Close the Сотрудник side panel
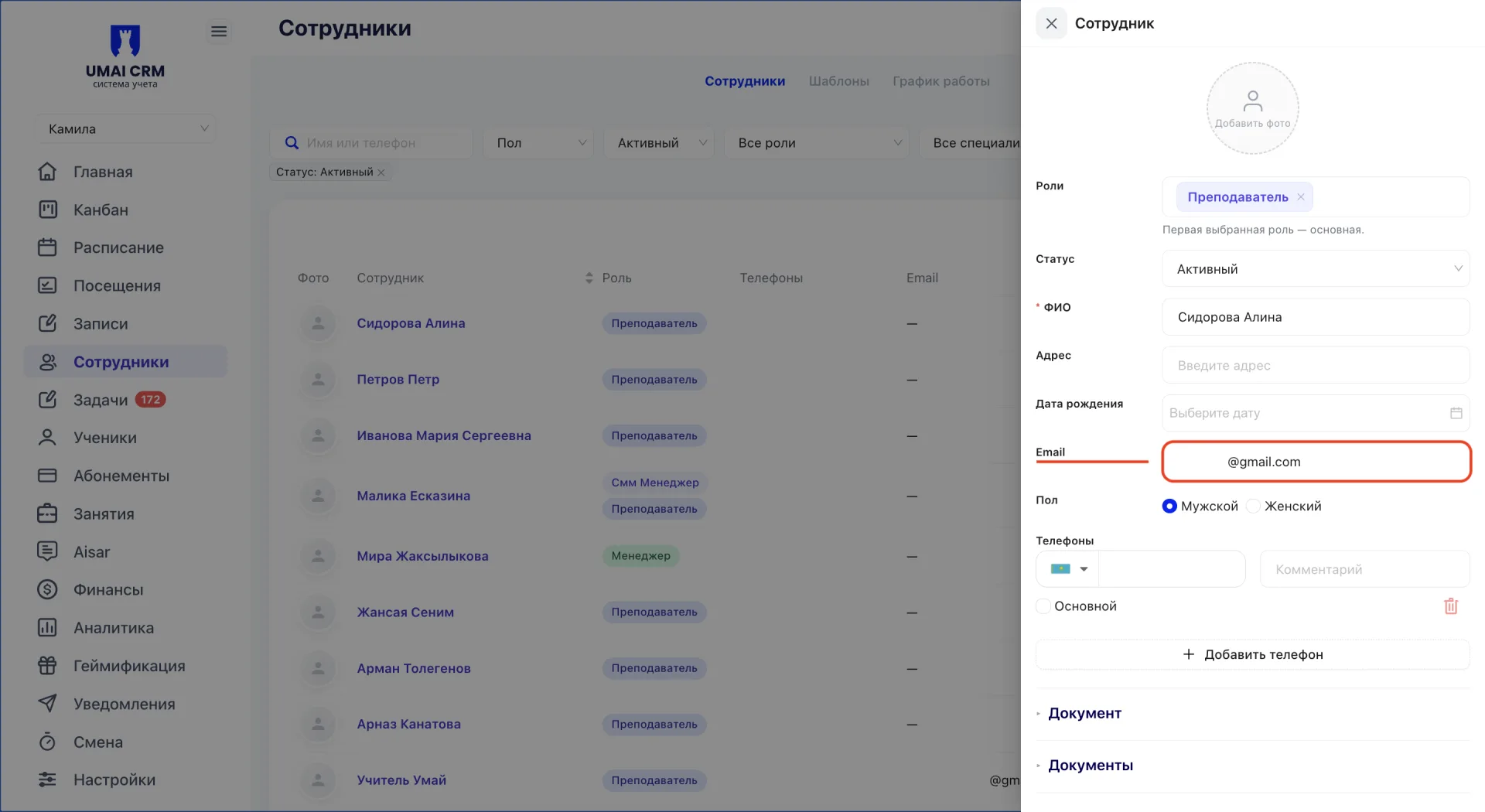1485x812 pixels. pos(1051,23)
